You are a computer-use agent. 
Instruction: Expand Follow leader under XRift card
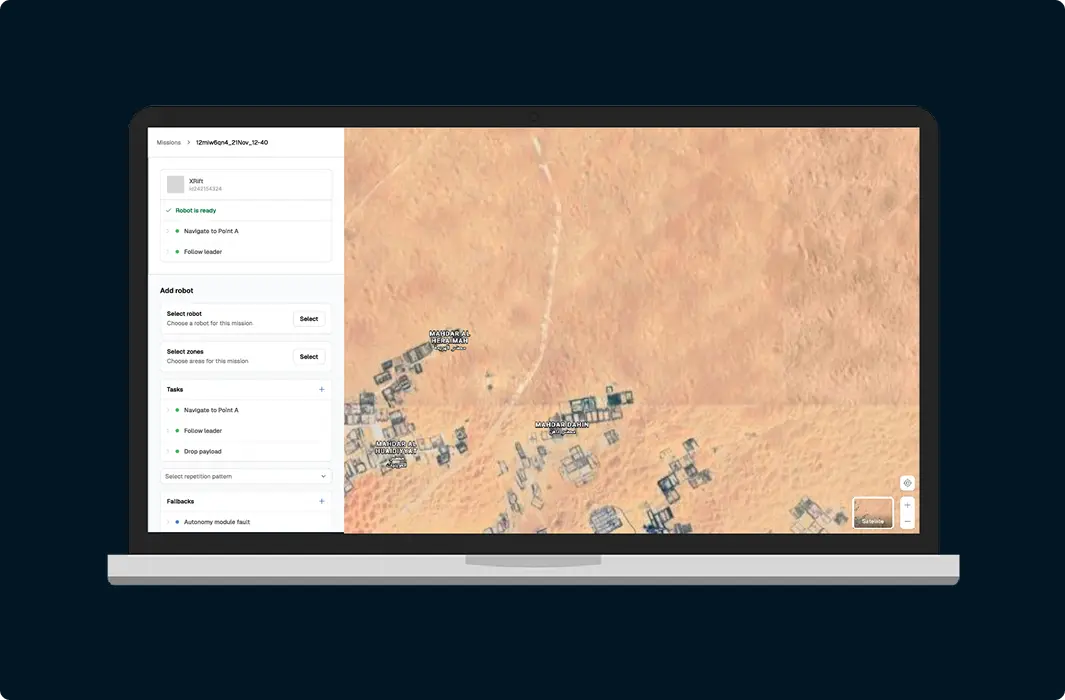[x=168, y=252]
